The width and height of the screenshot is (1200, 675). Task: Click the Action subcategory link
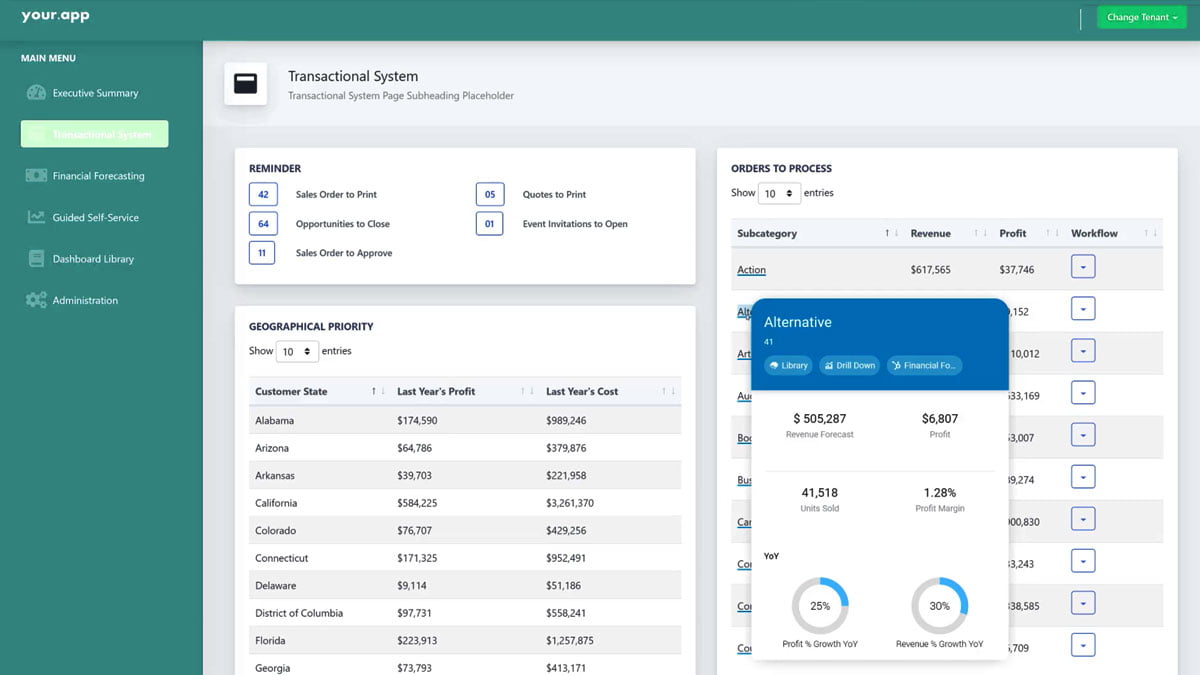[x=751, y=269]
